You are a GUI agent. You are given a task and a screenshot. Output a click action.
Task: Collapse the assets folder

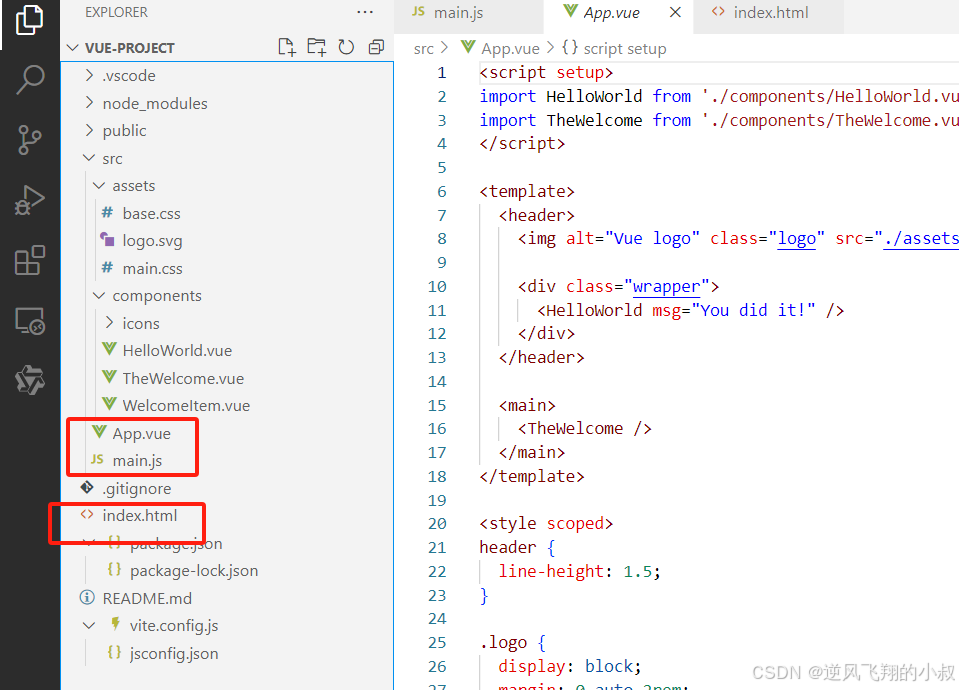click(99, 185)
